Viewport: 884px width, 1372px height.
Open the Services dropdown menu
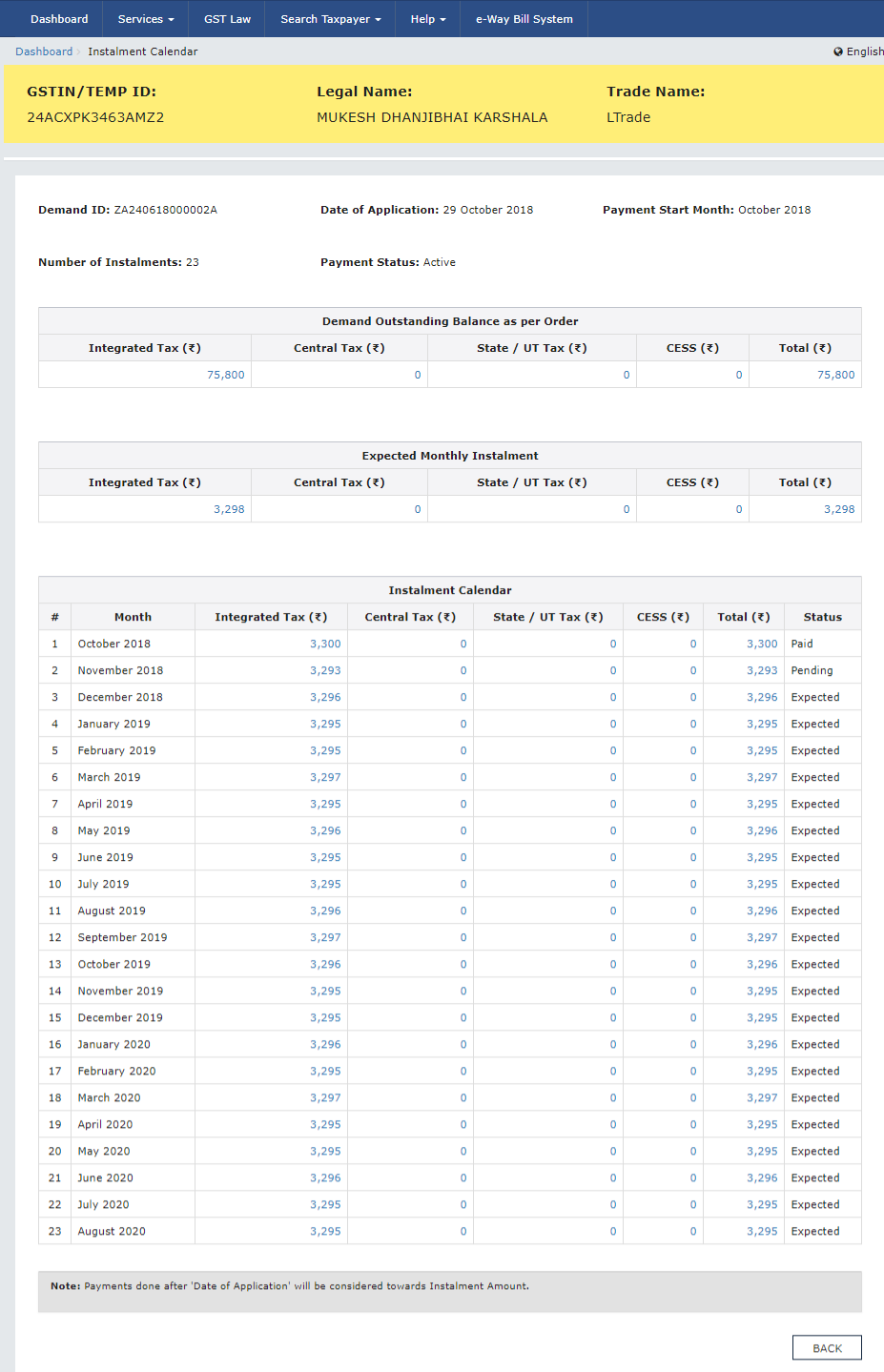pos(145,19)
